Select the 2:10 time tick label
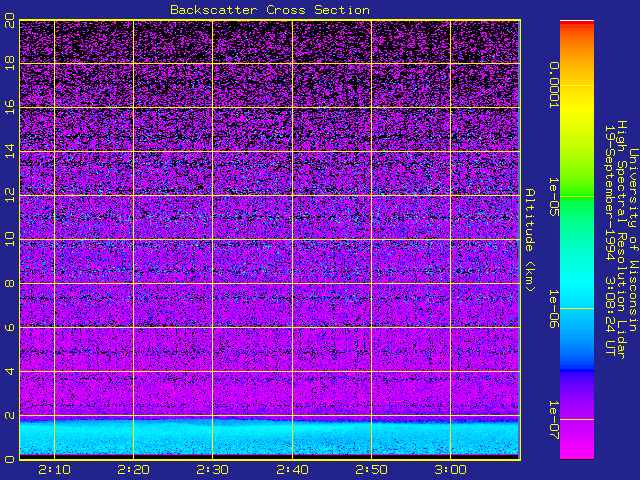The image size is (640, 480). (x=54, y=470)
